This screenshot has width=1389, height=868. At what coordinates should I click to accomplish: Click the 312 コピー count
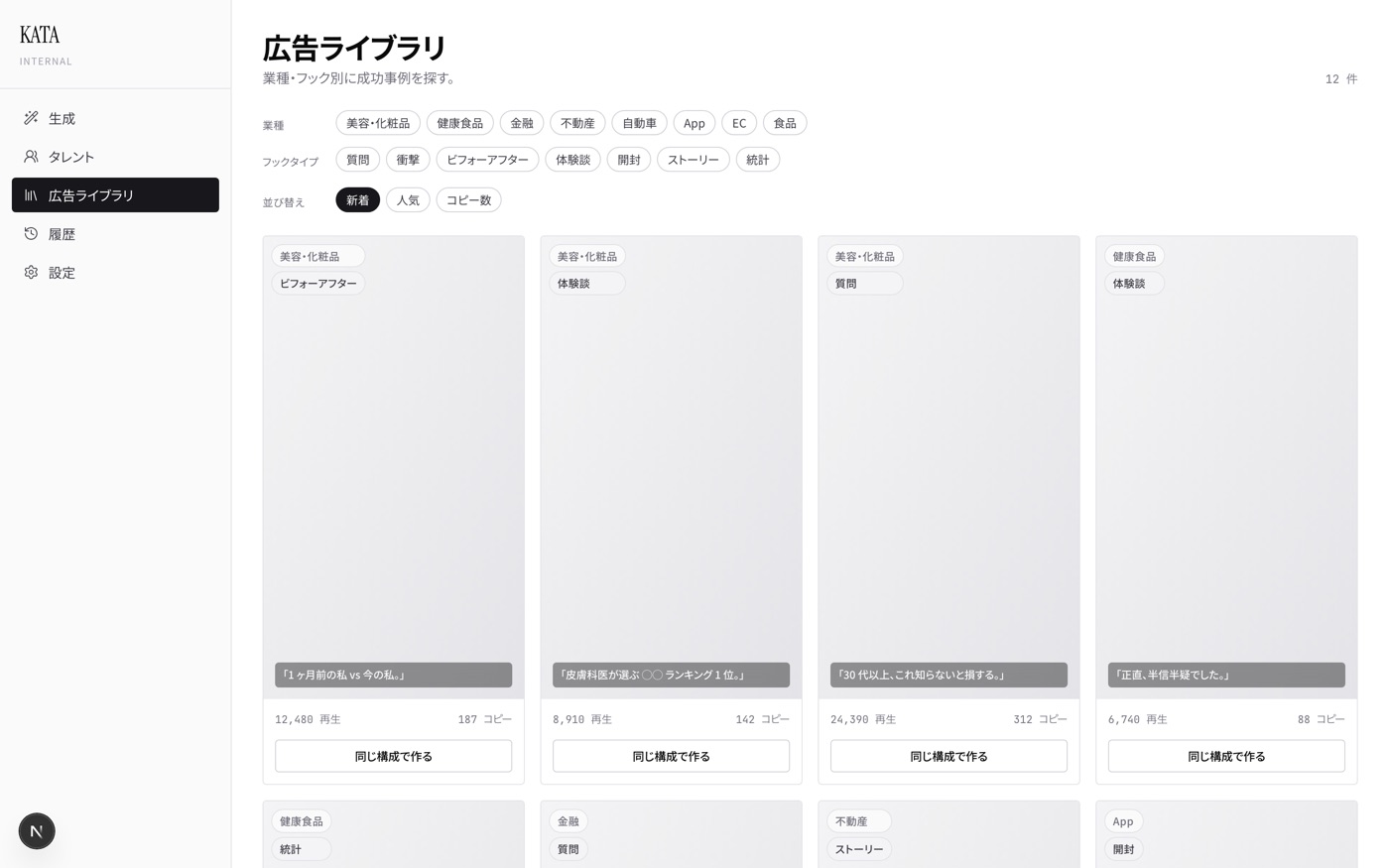1041,719
